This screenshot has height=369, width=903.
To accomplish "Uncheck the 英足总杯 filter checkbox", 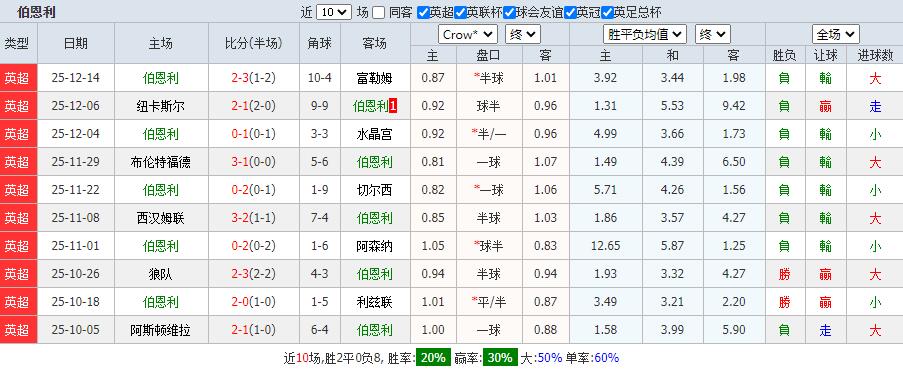I will coord(607,13).
